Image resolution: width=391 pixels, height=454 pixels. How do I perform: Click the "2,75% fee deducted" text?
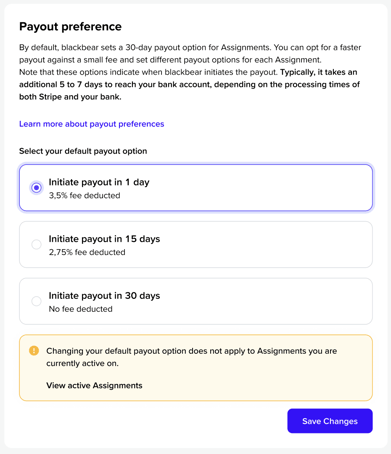point(87,252)
